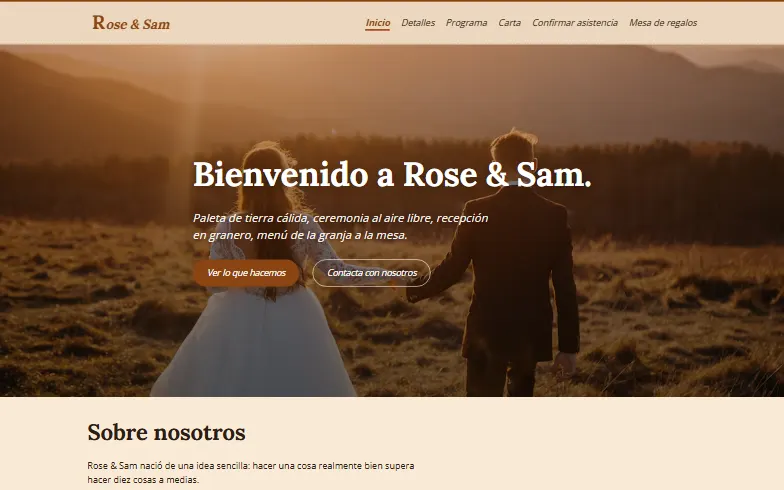Image resolution: width=784 pixels, height=490 pixels.
Task: Visit the Mesa de regalos link
Action: 663,23
